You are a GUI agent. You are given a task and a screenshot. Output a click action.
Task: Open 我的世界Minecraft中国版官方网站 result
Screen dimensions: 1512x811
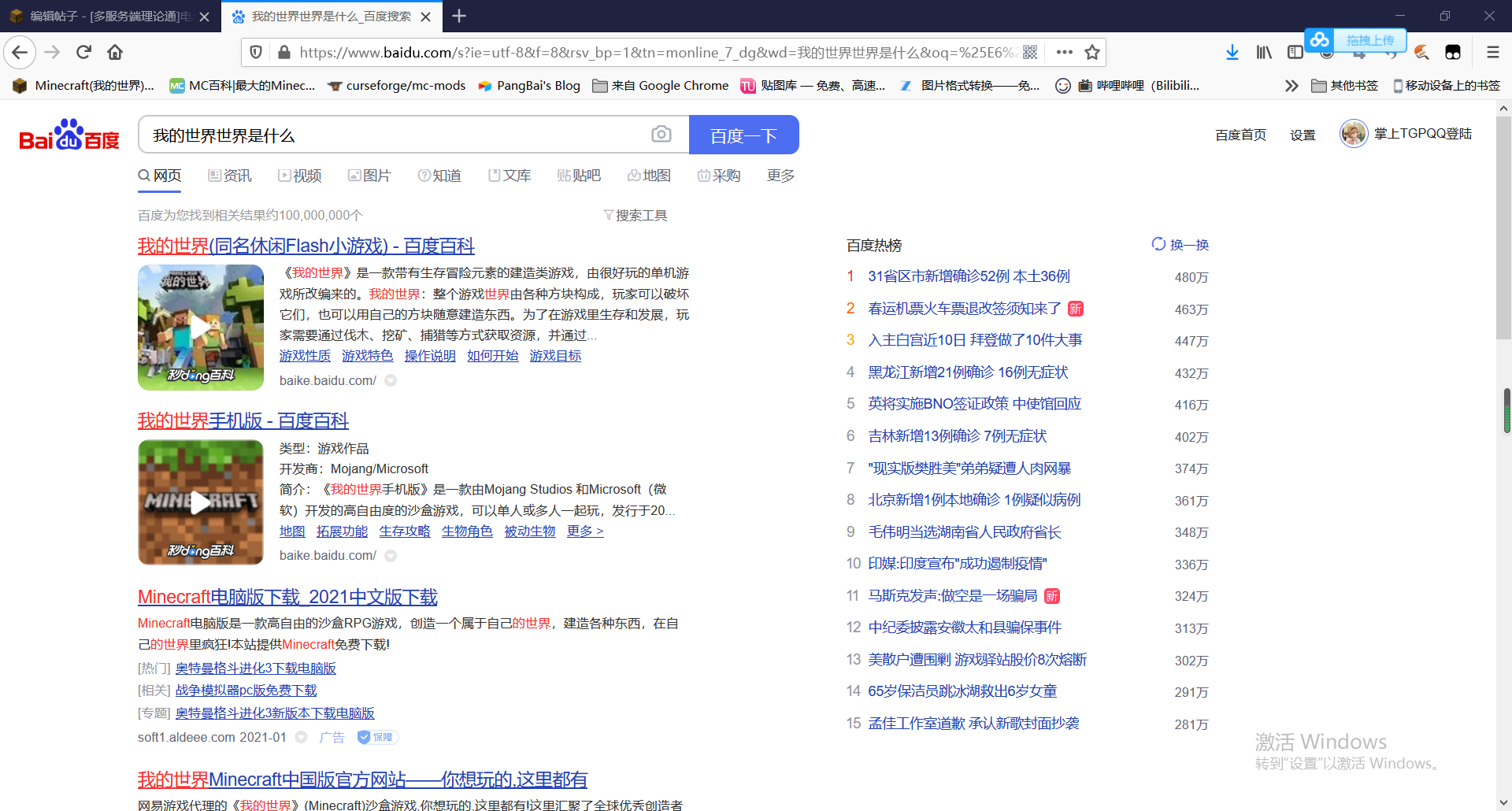point(362,780)
